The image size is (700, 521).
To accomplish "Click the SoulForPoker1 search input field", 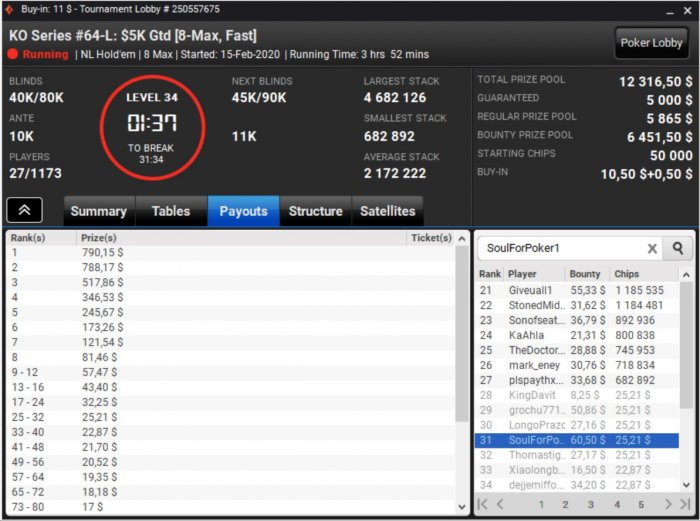I will [562, 248].
